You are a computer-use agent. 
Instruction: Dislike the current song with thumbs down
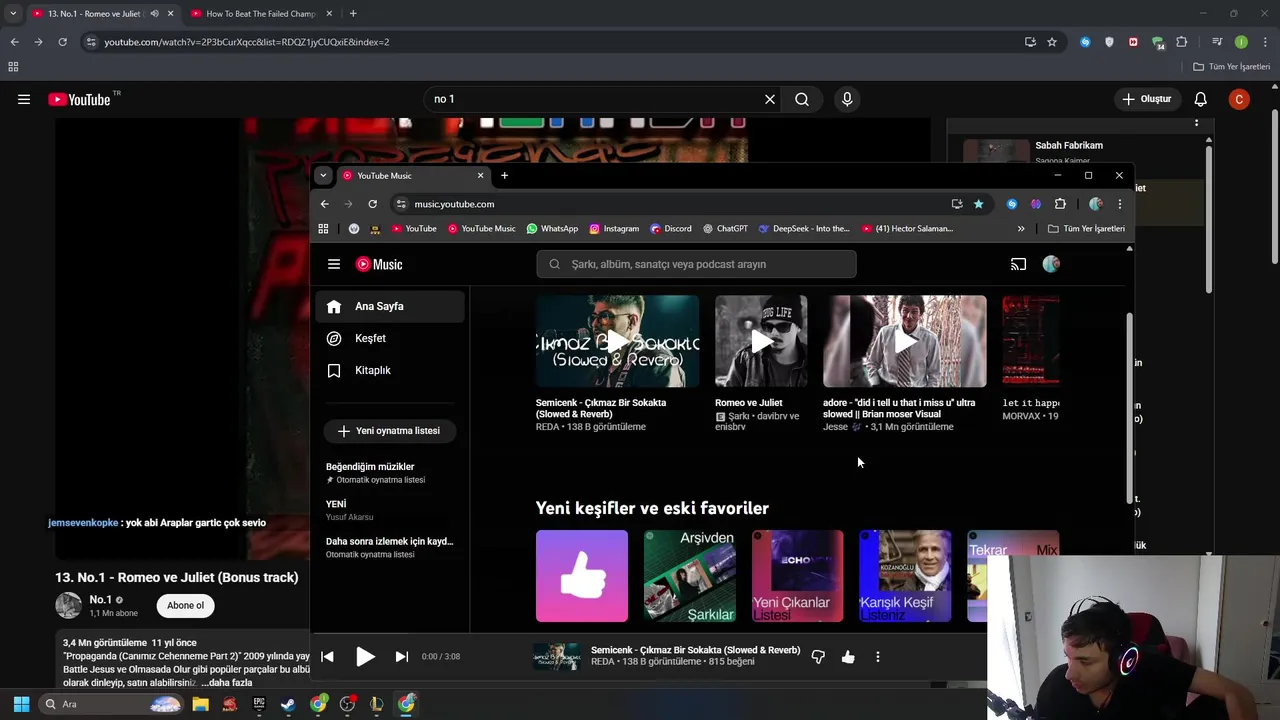click(818, 657)
